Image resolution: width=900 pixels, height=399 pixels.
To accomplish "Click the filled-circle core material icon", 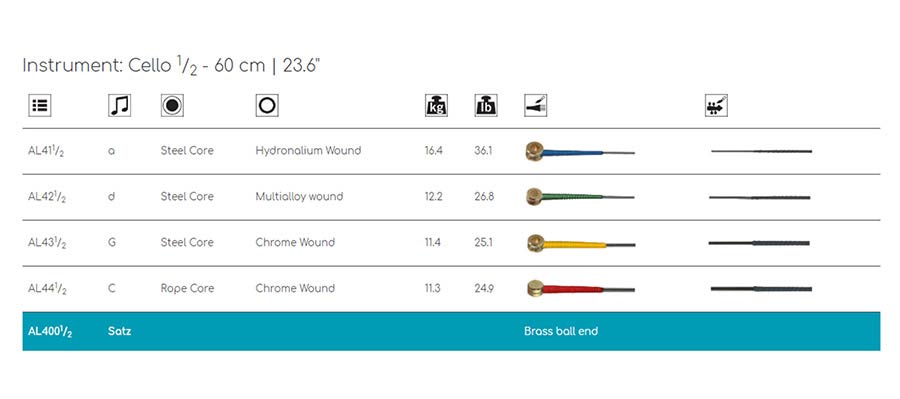I will 172,106.
